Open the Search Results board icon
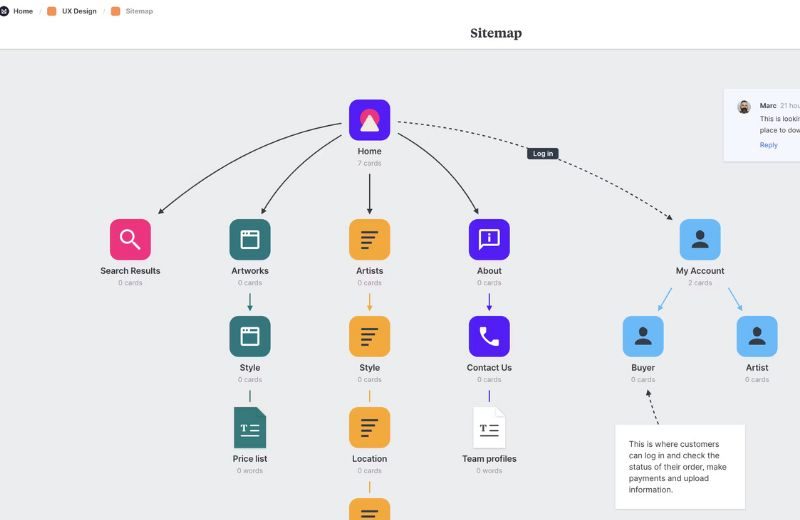800x520 pixels. point(130,239)
